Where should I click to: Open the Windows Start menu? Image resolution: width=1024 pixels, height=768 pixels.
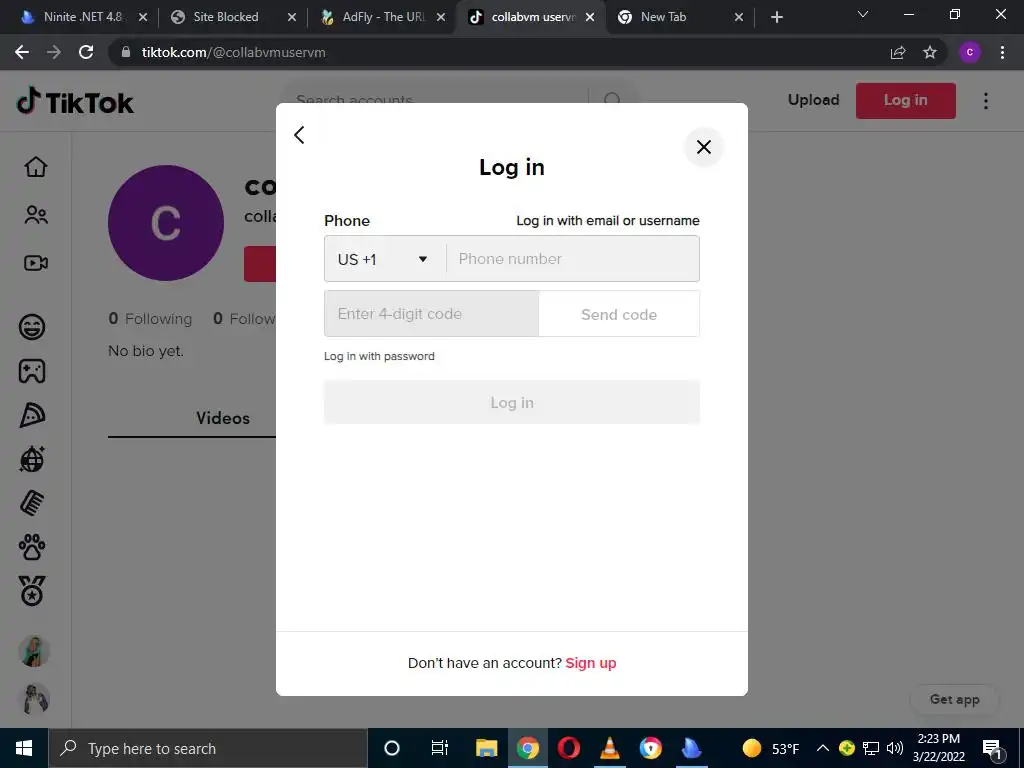pyautogui.click(x=24, y=748)
